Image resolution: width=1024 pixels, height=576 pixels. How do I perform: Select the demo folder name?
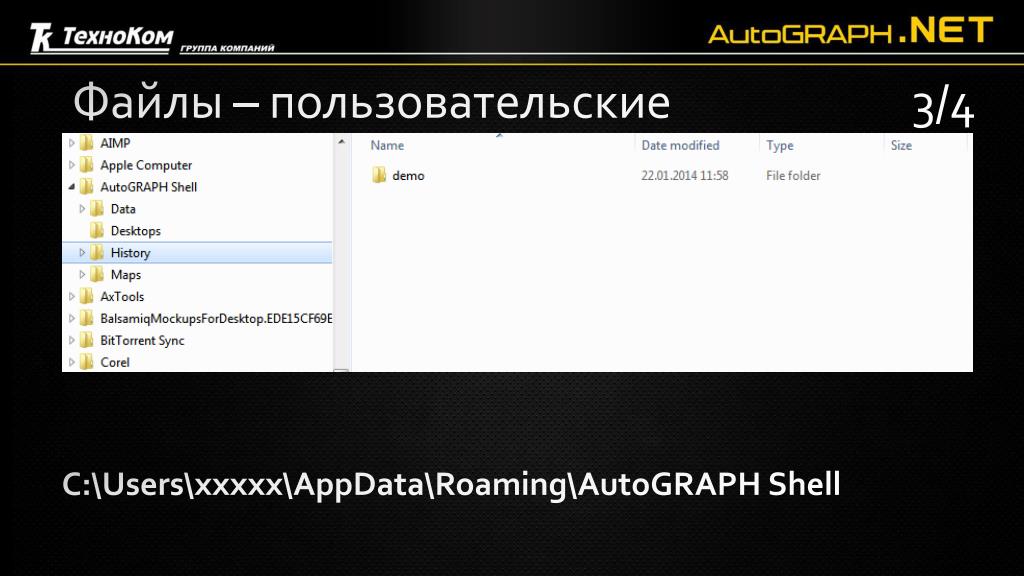click(x=408, y=176)
